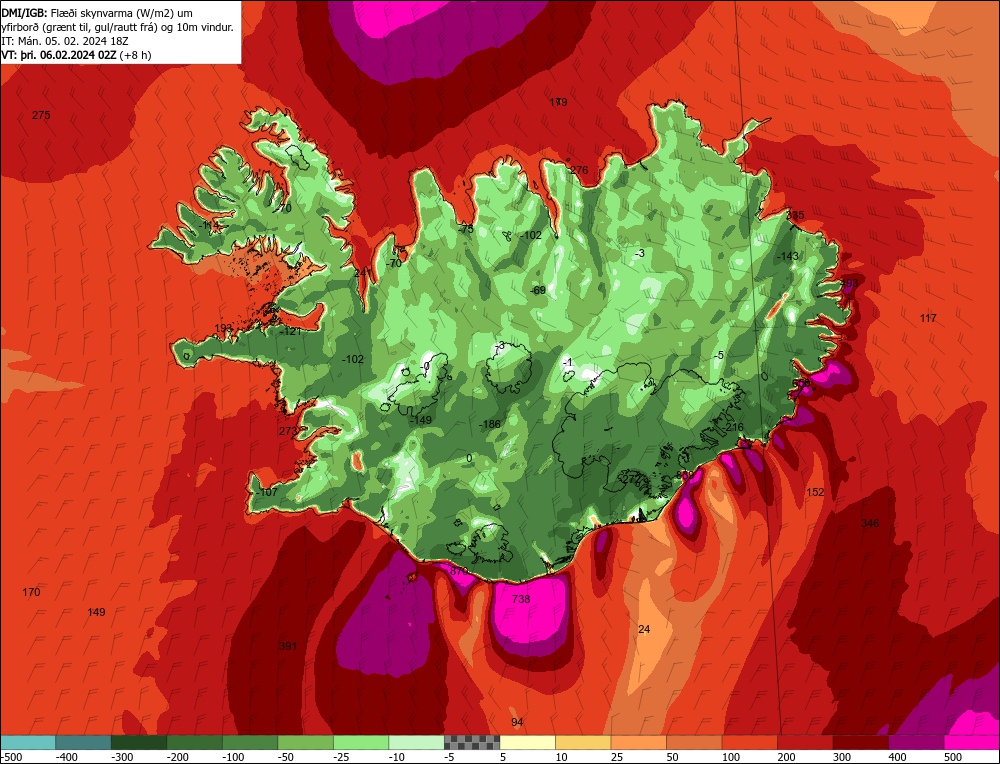Click the legend label -25

click(341, 758)
